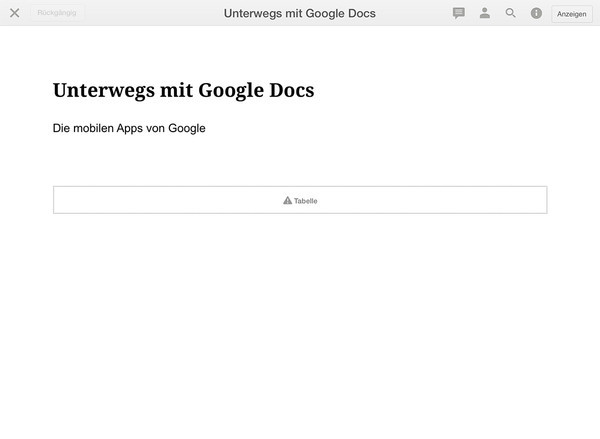Viewport: 600px width, 439px height.
Task: Click the bold document heading line
Action: click(183, 90)
